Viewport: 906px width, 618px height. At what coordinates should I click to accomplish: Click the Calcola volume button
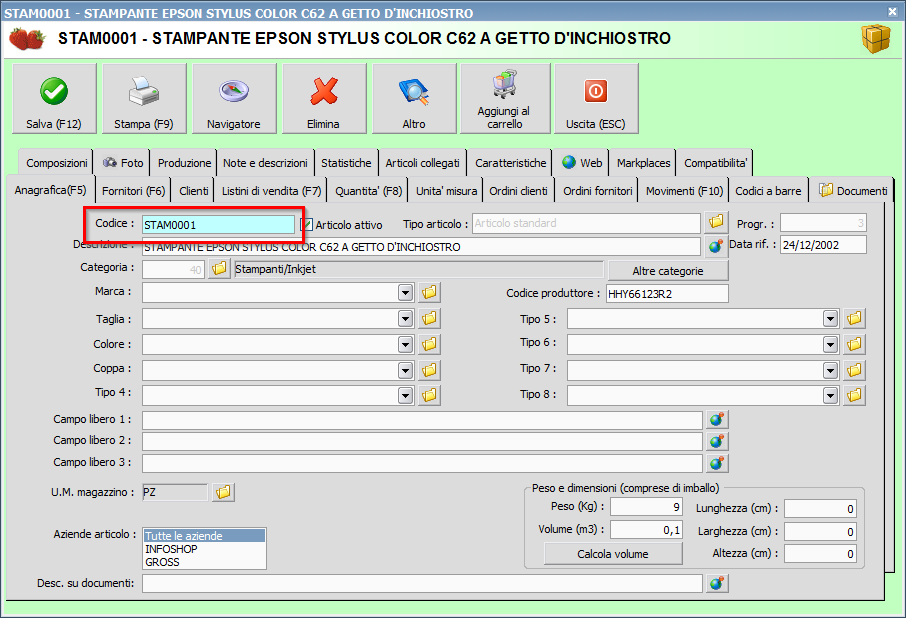click(612, 554)
